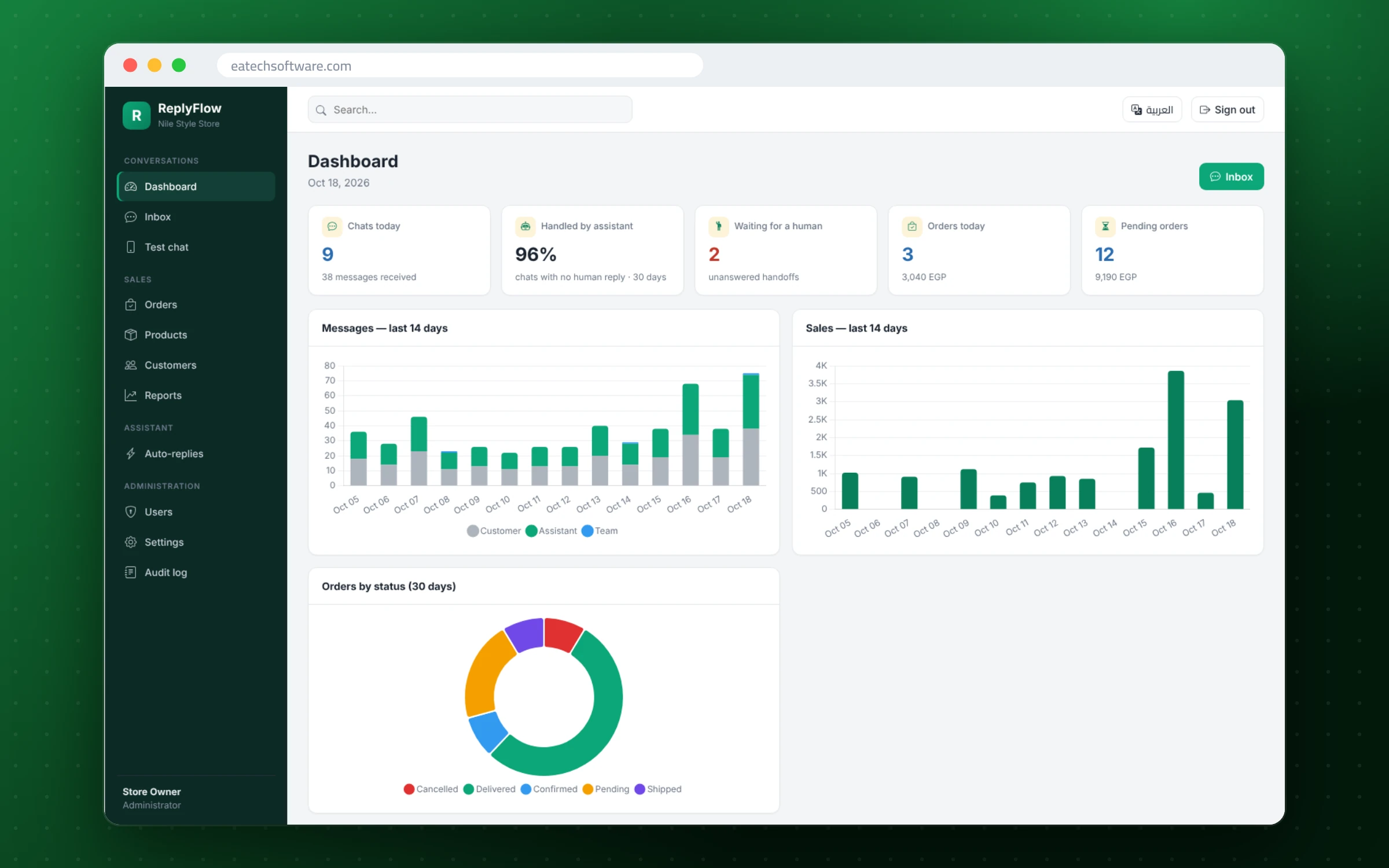The image size is (1389, 868).
Task: Click the Orders bag icon in sidebar
Action: [x=131, y=304]
